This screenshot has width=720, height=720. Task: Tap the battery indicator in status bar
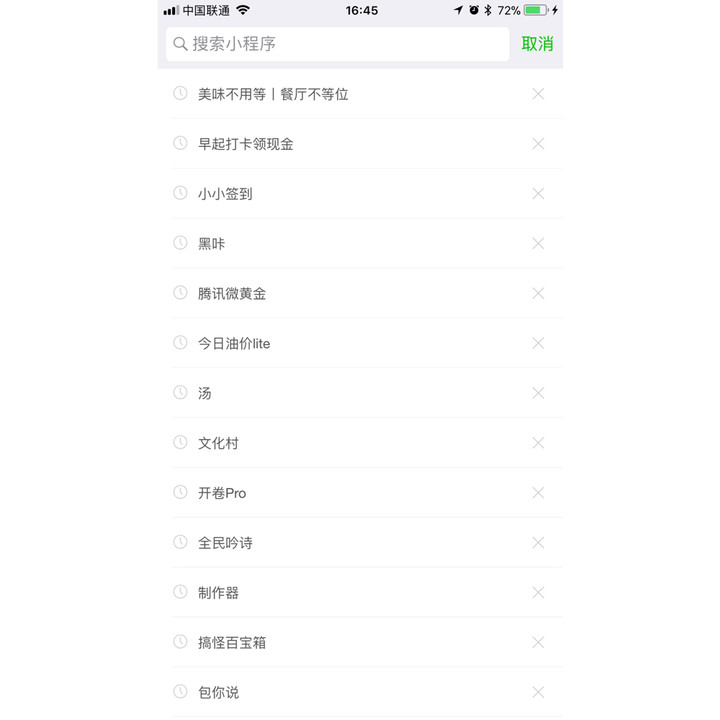pyautogui.click(x=535, y=10)
